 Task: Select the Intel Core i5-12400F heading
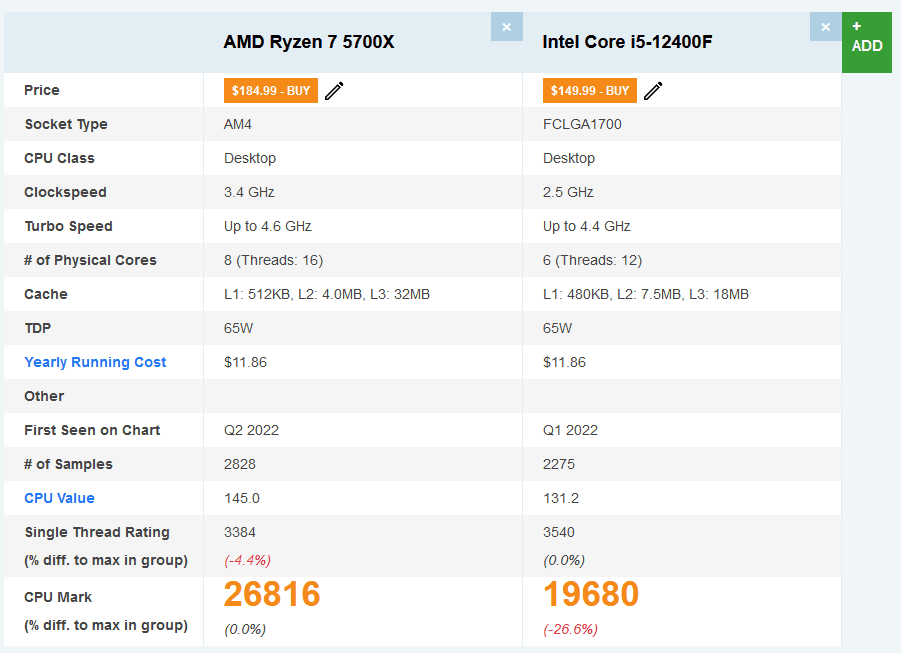(x=627, y=42)
